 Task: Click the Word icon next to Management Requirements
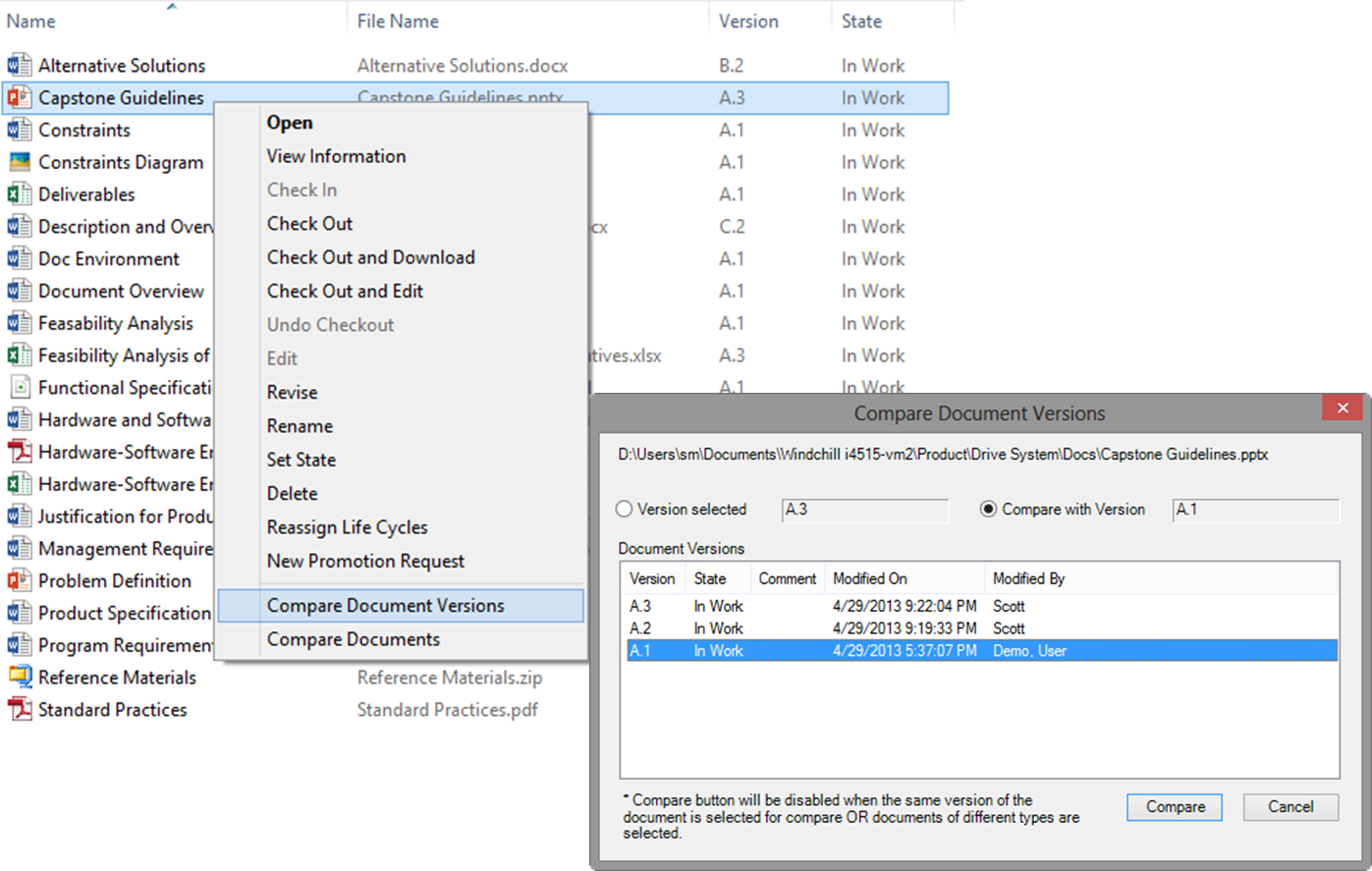[20, 548]
